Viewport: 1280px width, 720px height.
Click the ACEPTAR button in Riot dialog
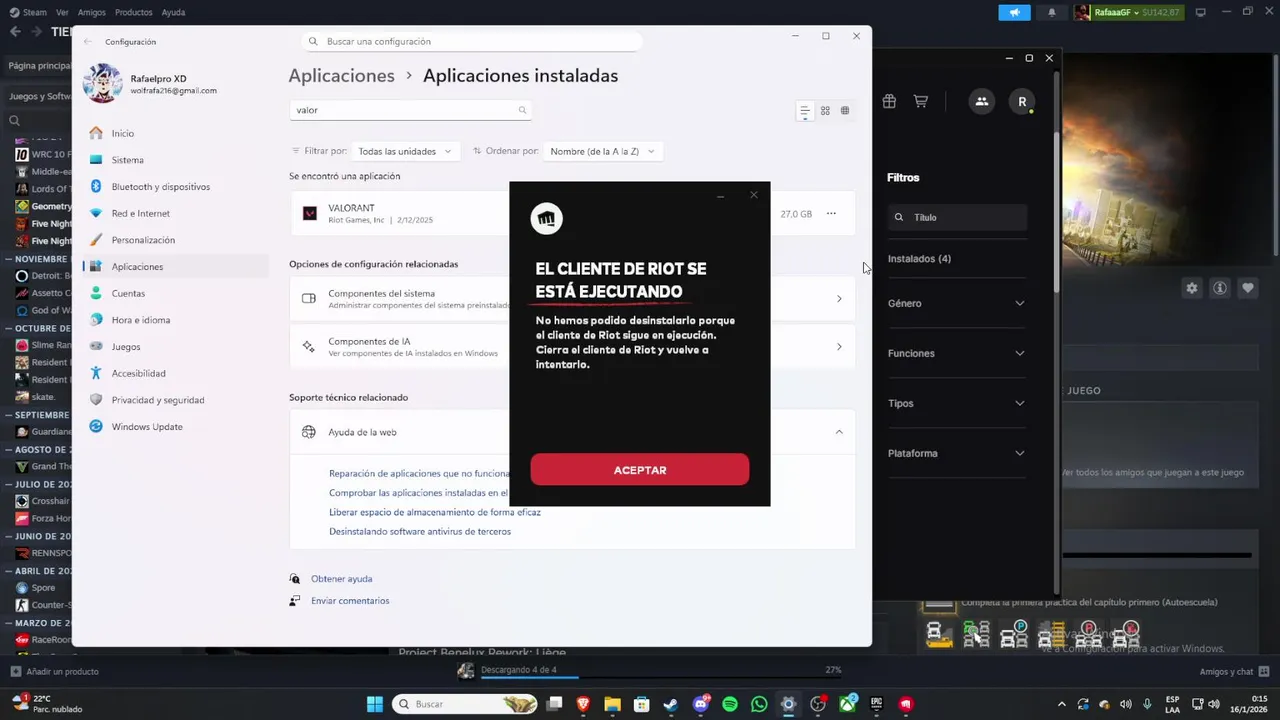point(640,470)
